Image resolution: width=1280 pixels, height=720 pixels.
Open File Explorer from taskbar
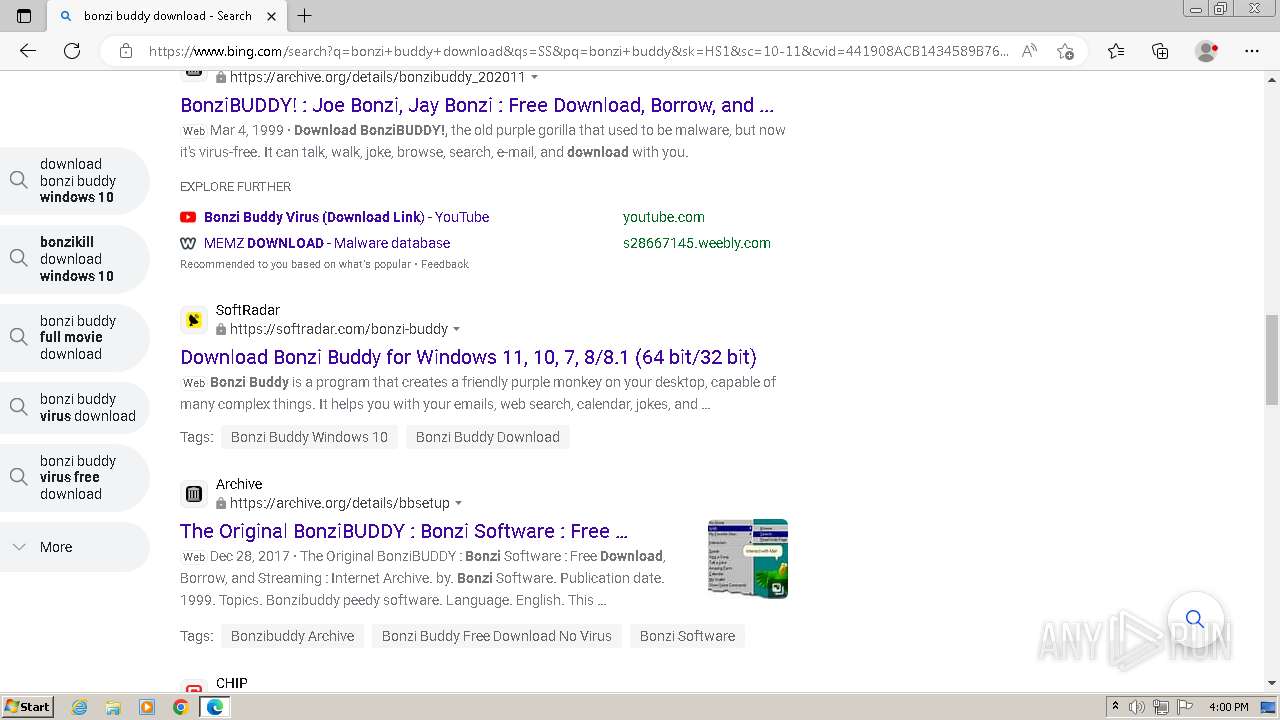113,707
